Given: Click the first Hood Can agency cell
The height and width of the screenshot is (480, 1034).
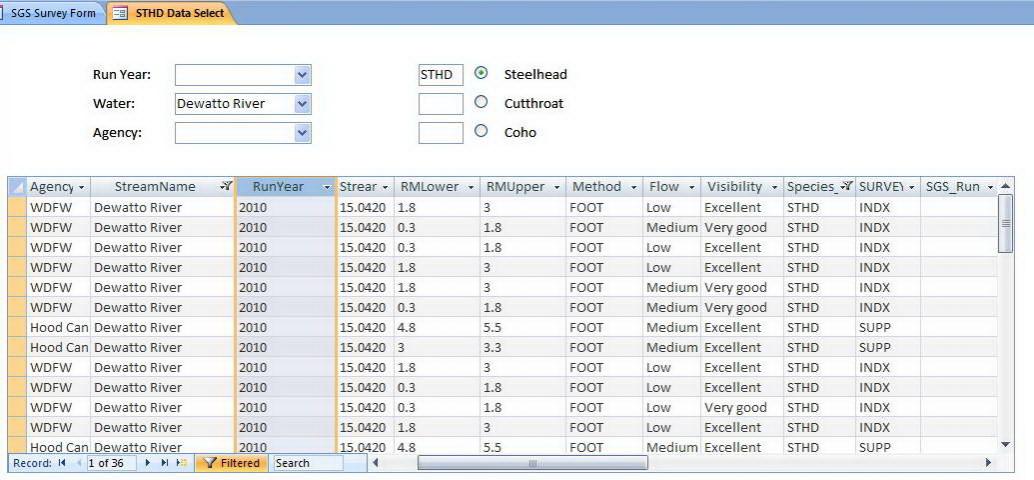Looking at the screenshot, I should (57, 327).
